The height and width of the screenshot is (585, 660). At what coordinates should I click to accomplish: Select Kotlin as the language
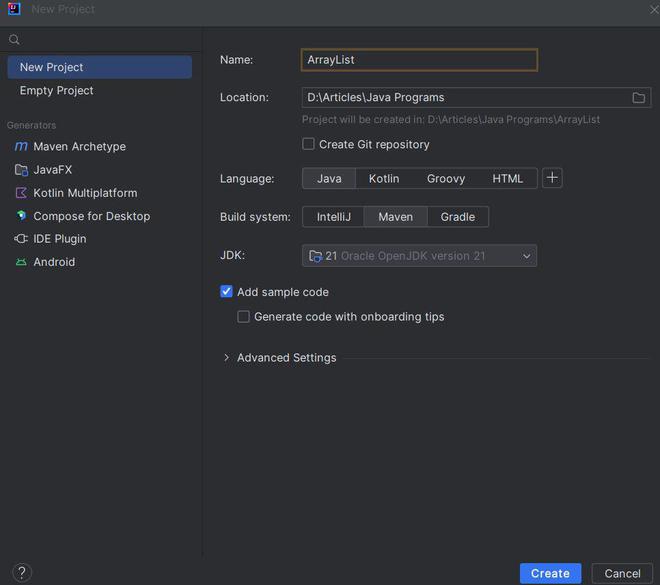(x=384, y=179)
